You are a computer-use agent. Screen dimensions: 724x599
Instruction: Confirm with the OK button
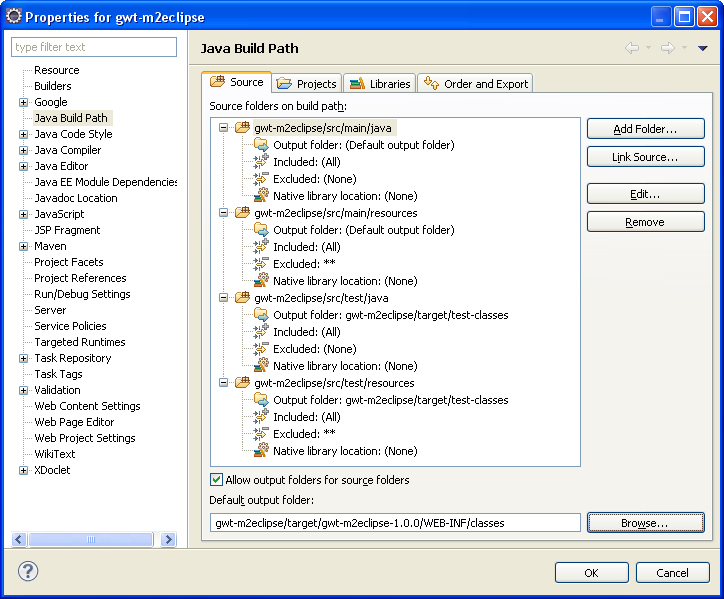(591, 573)
